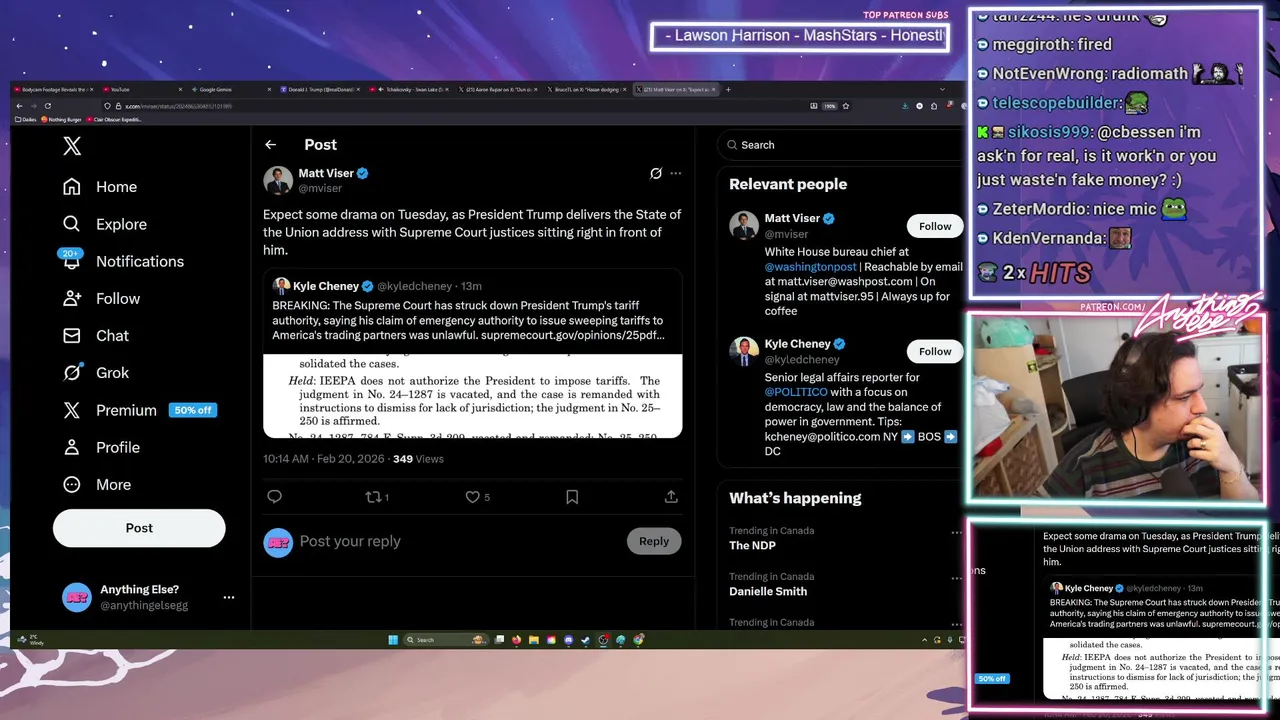This screenshot has width=1280, height=720.
Task: Open Profile in the sidebar
Action: pos(101,447)
